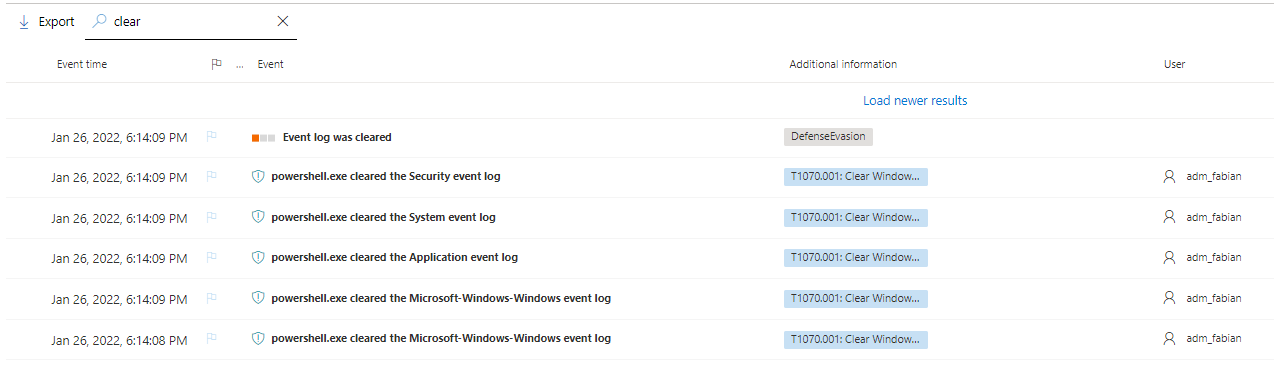Image resolution: width=1274 pixels, height=365 pixels.
Task: Load newer results
Action: click(915, 100)
